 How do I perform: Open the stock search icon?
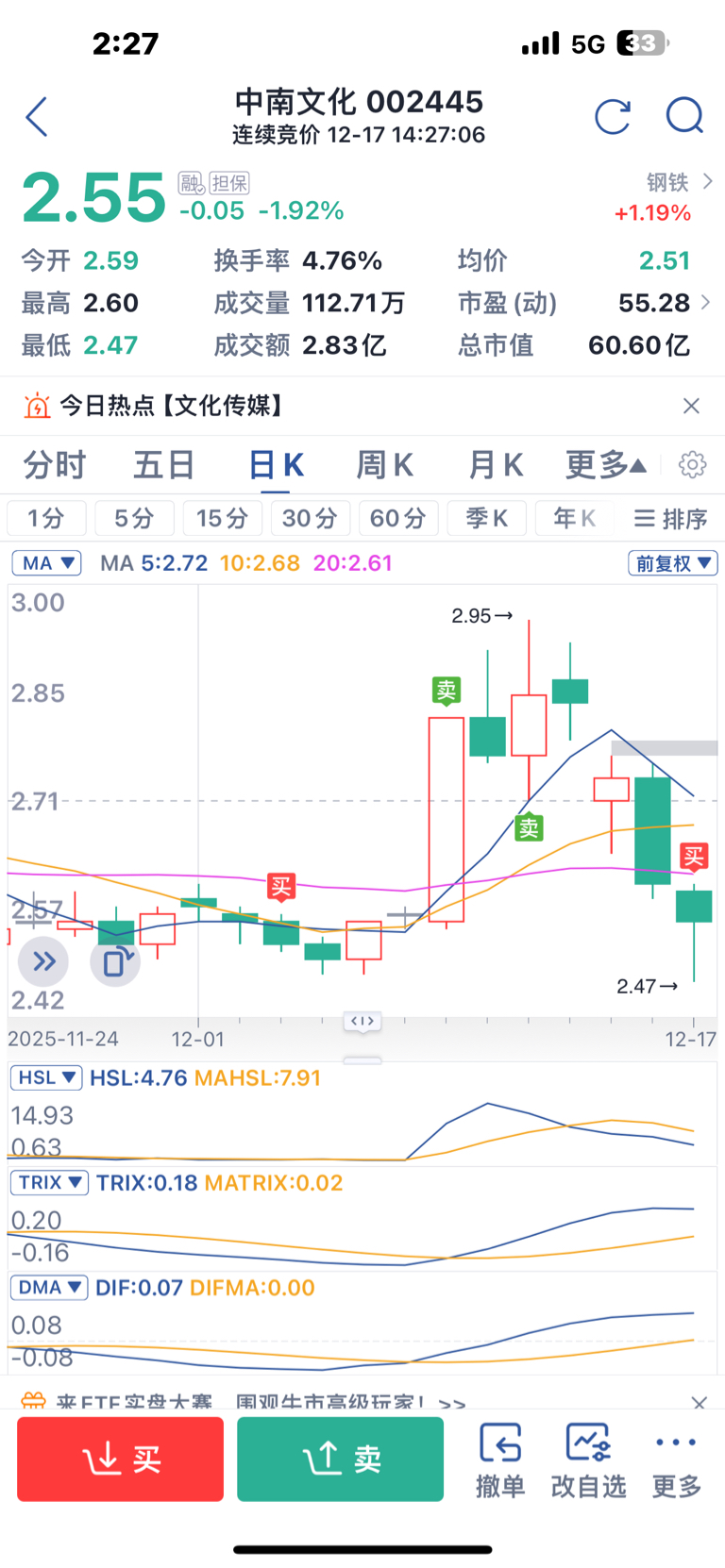(x=684, y=117)
